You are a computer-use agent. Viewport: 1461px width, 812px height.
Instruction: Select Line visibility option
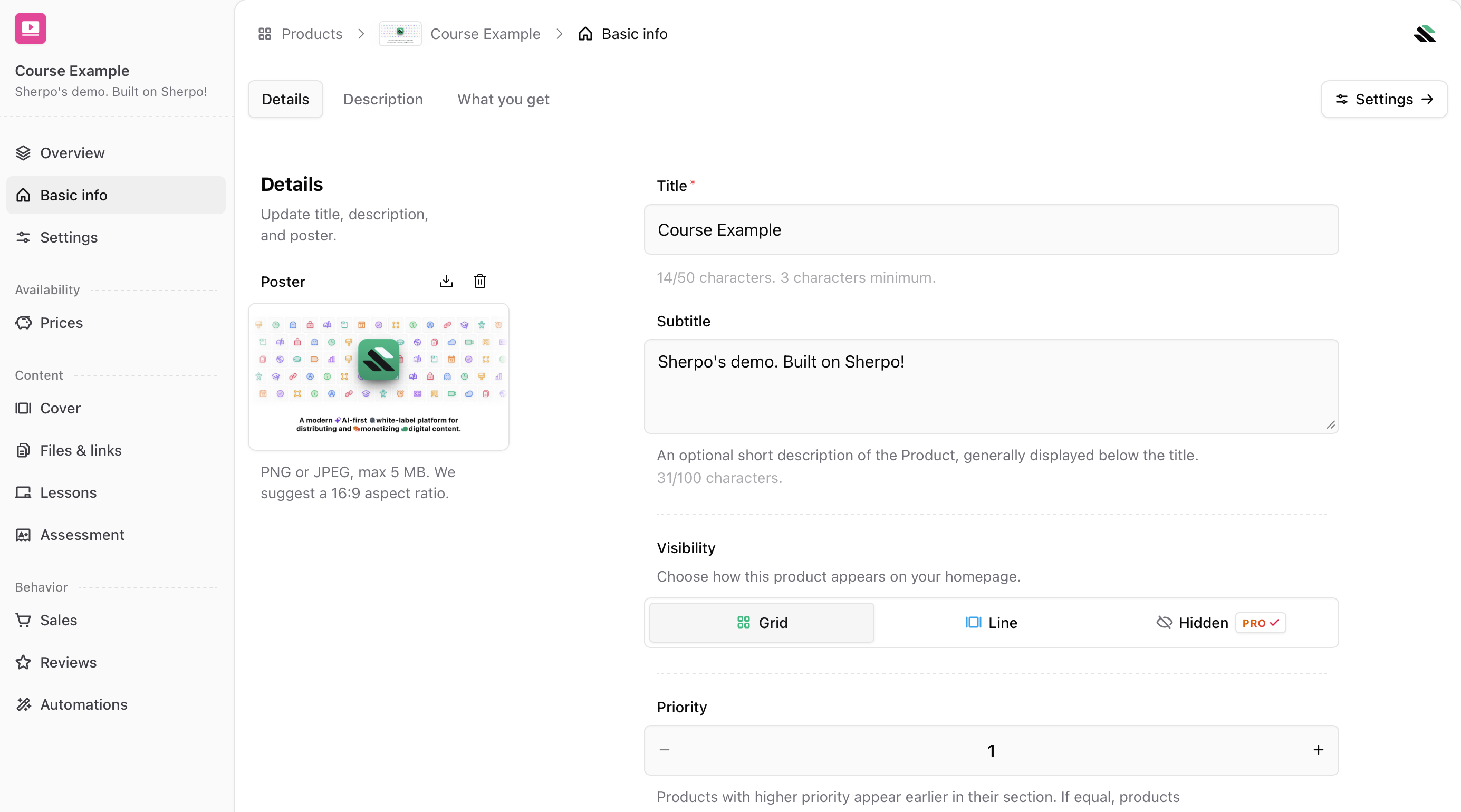(990, 622)
